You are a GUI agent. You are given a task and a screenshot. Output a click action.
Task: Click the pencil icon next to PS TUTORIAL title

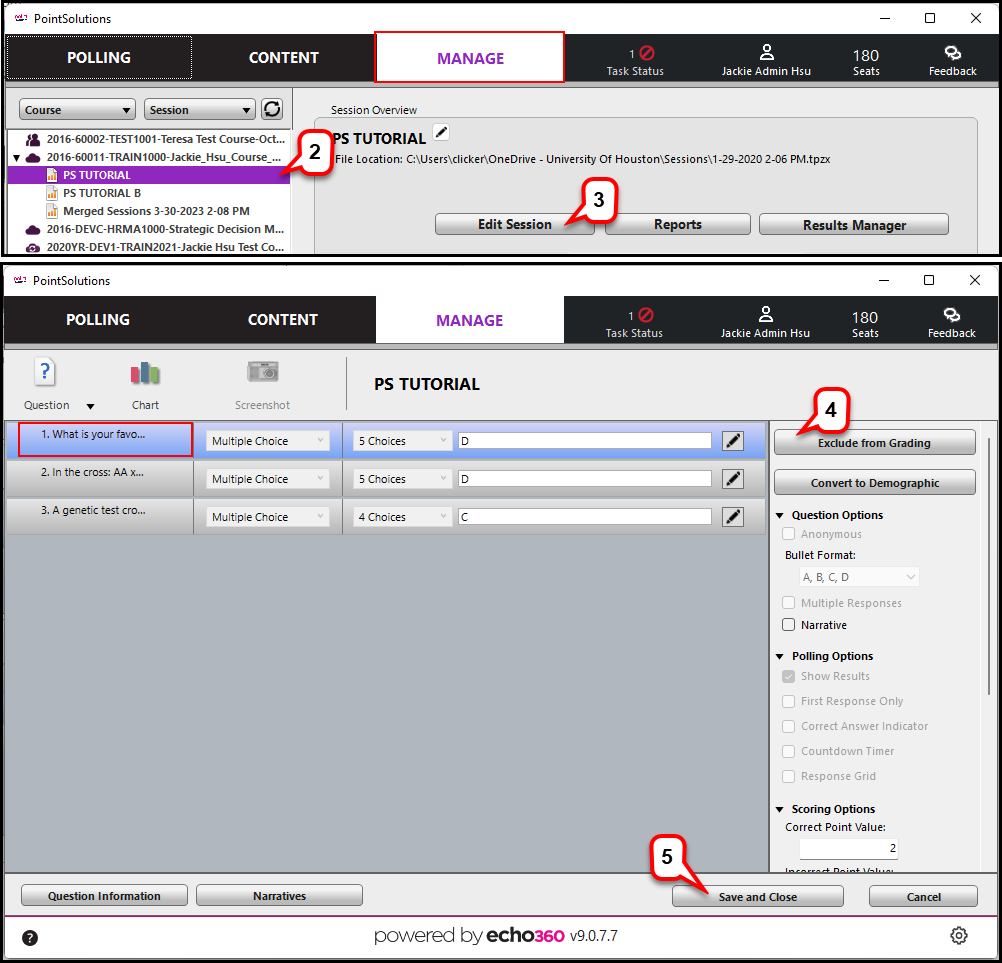coord(442,133)
